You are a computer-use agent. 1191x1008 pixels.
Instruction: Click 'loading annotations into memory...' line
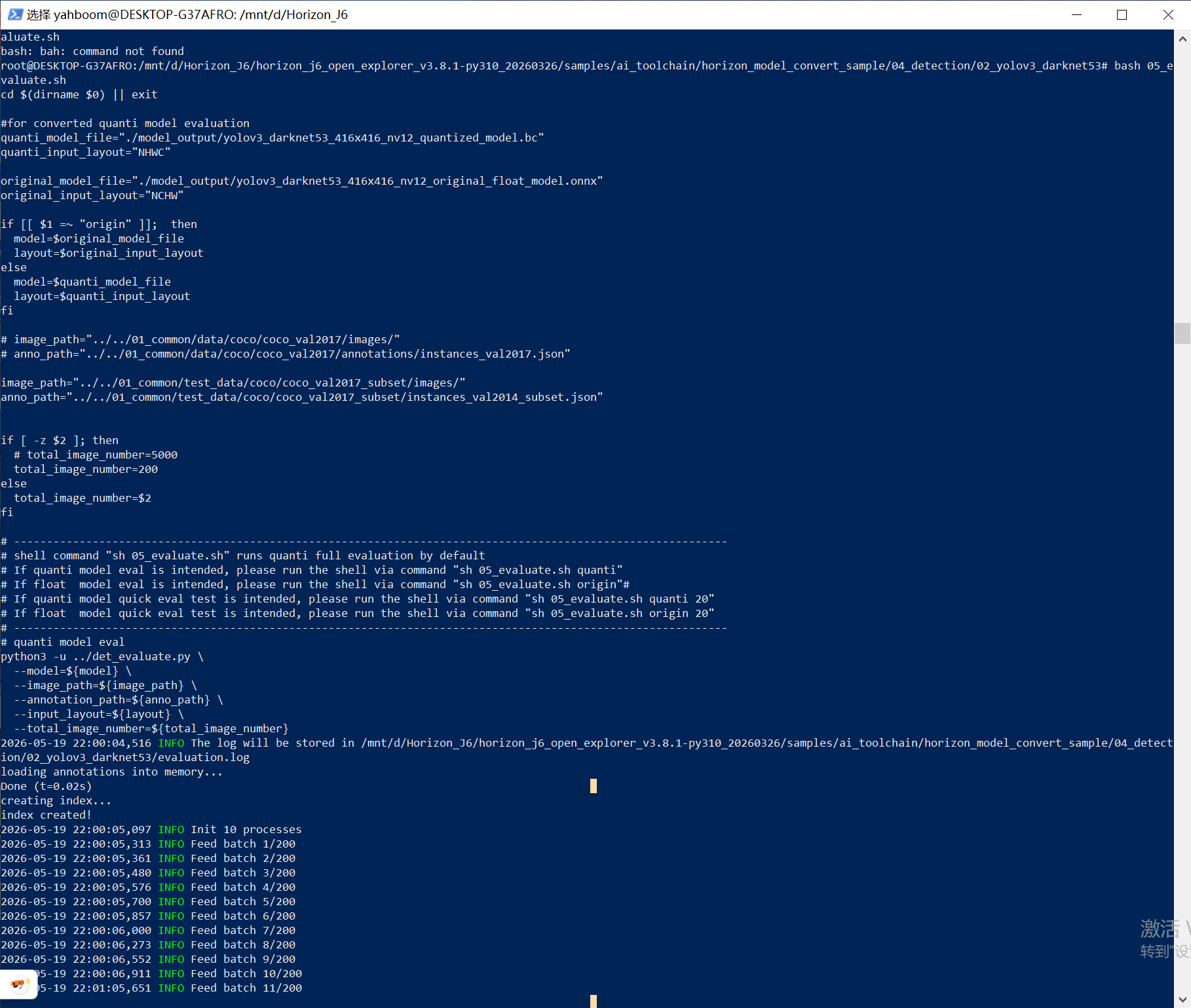pos(112,772)
